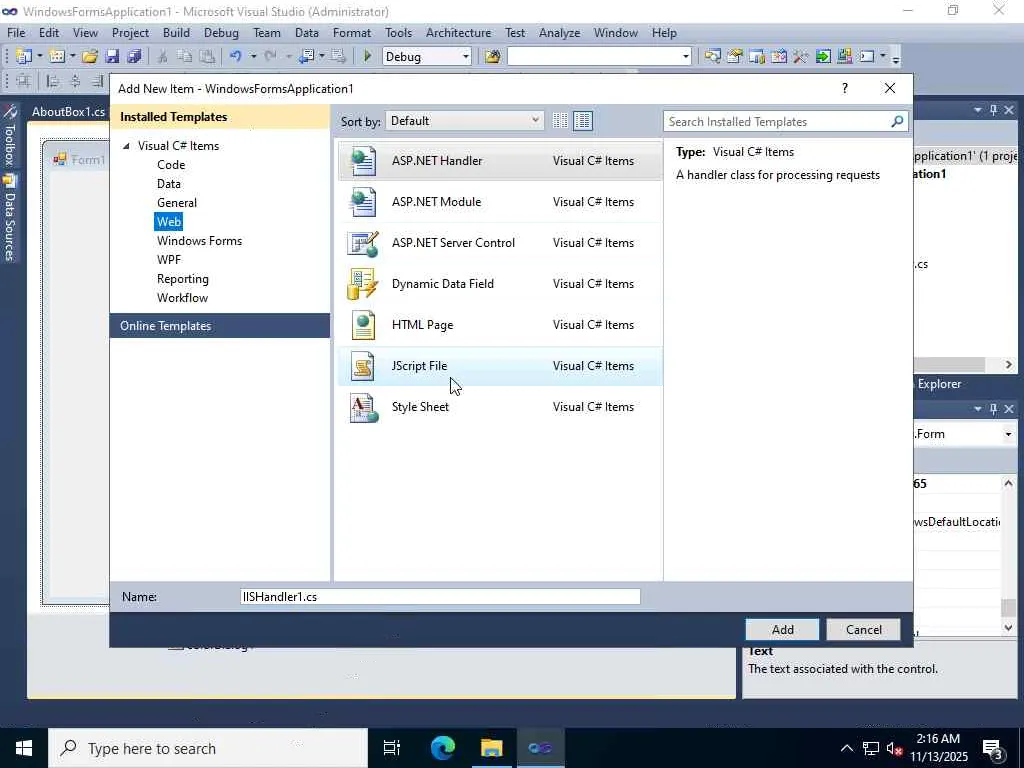The height and width of the screenshot is (768, 1024).
Task: Select the Workflow template category
Action: (x=182, y=297)
